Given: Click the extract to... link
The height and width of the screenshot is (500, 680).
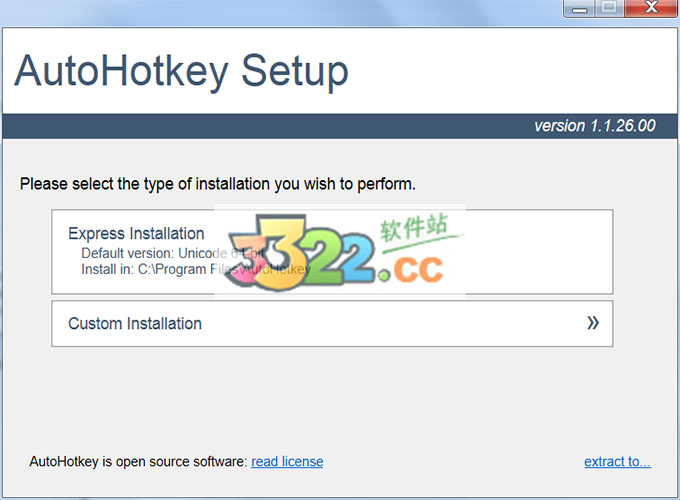Looking at the screenshot, I should [617, 461].
